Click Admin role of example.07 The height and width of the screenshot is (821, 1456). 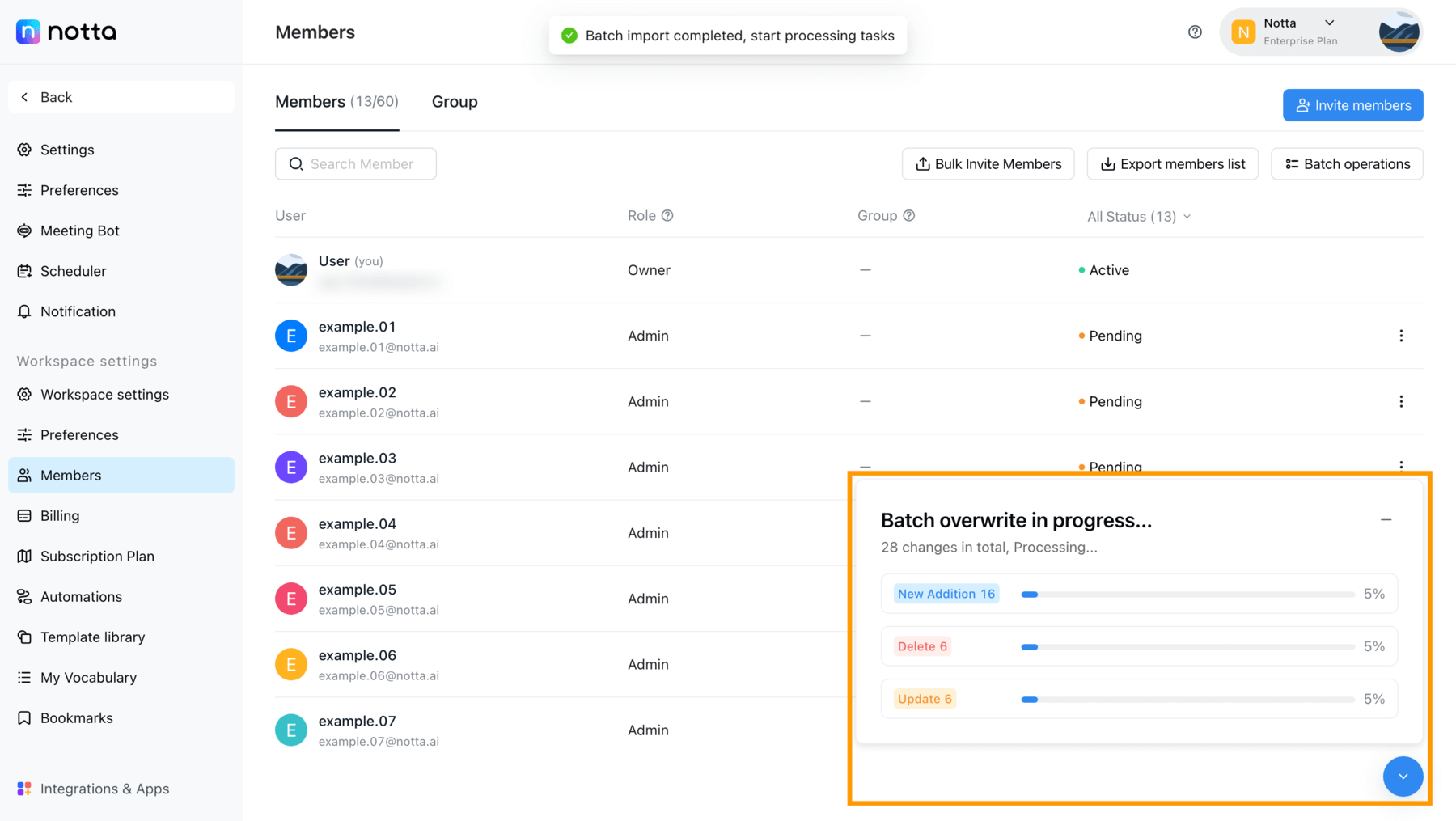pos(648,730)
